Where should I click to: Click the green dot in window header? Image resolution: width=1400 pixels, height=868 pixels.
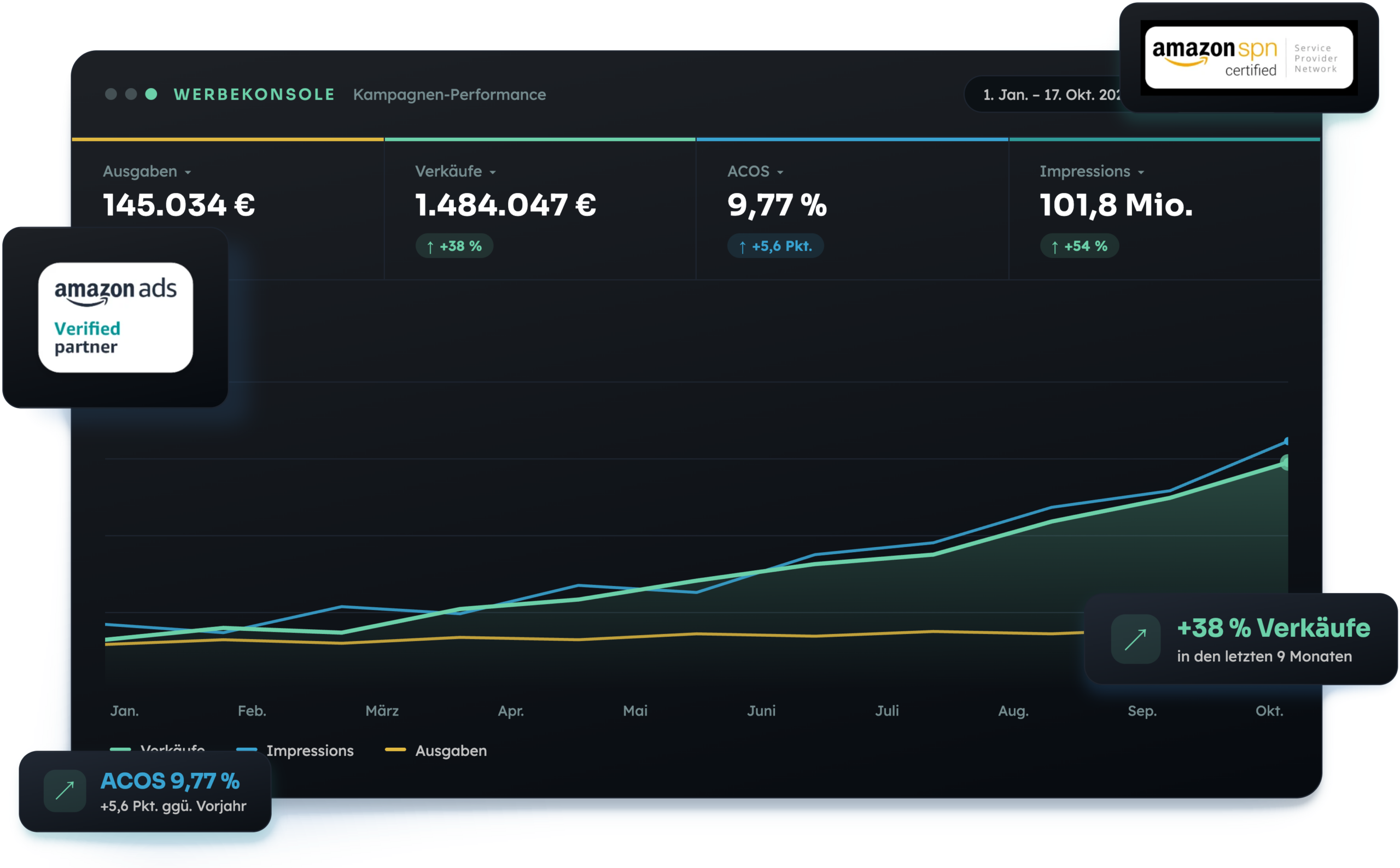[x=151, y=94]
